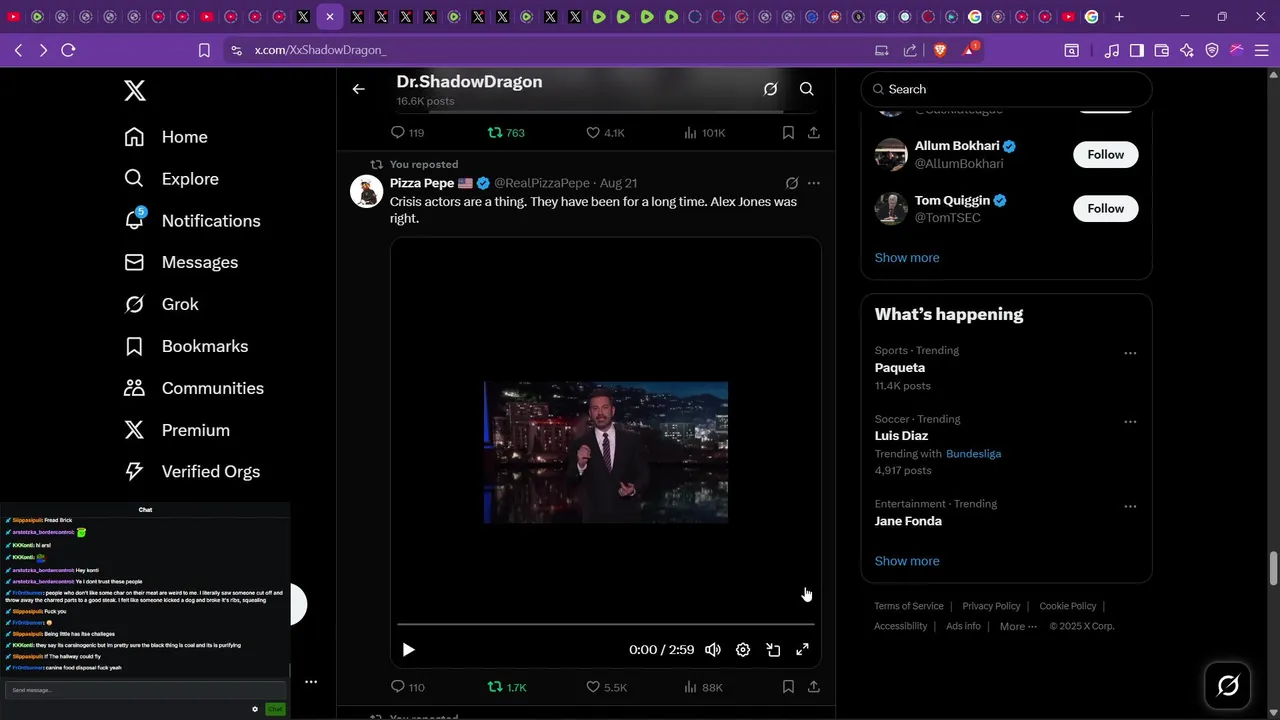This screenshot has height=720, width=1280.
Task: Show more under What's happening
Action: tap(907, 561)
